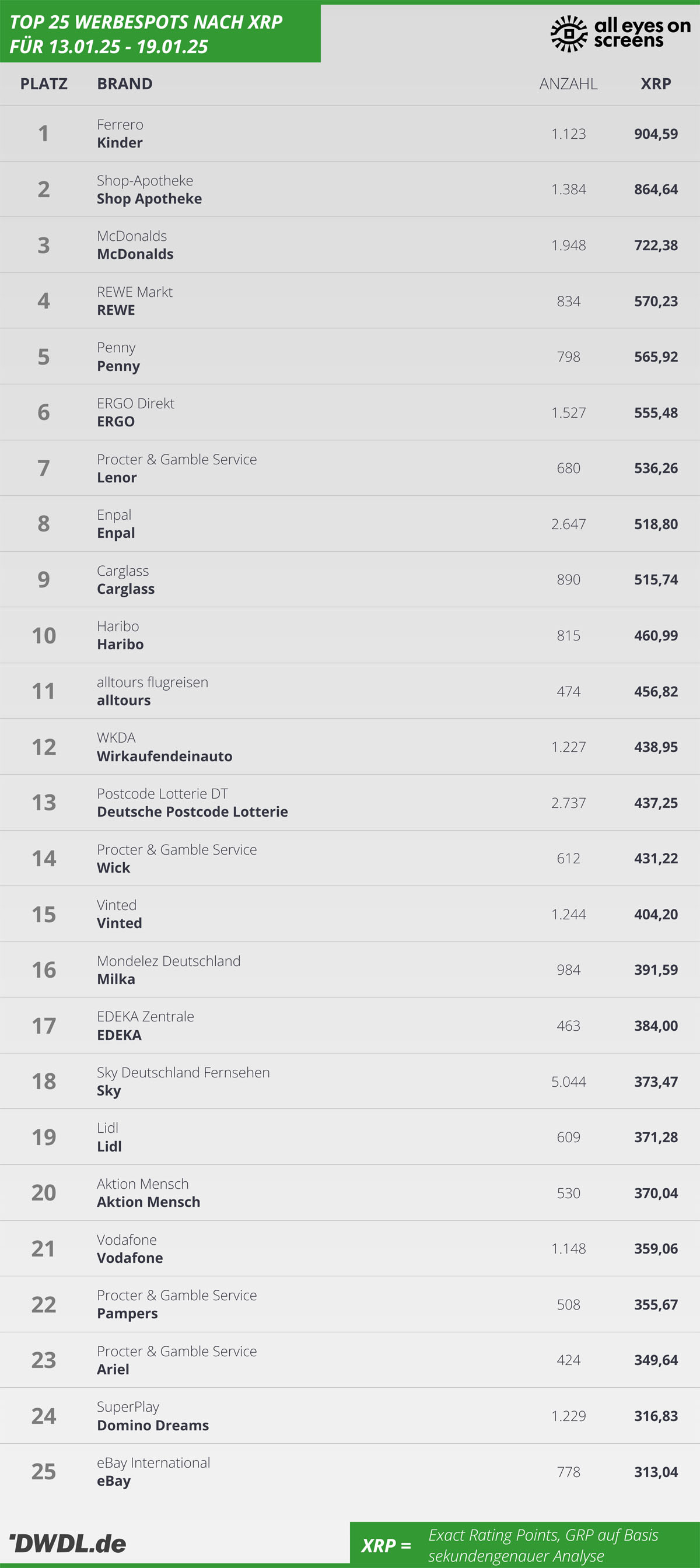
Task: Select the Ferrero Kinder row
Action: 350,134
